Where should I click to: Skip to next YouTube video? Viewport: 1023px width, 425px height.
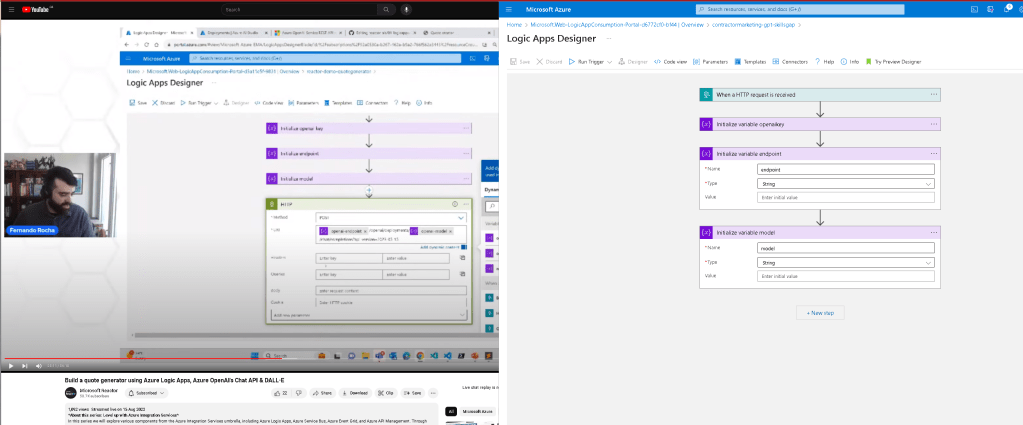(25, 366)
